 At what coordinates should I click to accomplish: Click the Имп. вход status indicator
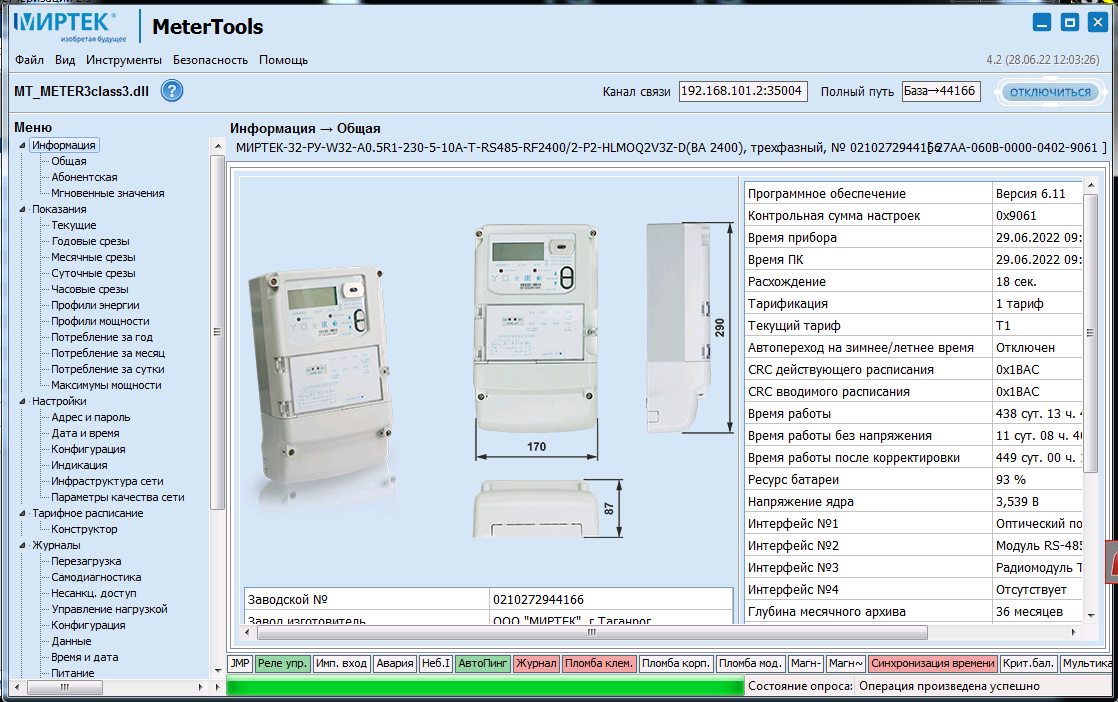(x=340, y=663)
